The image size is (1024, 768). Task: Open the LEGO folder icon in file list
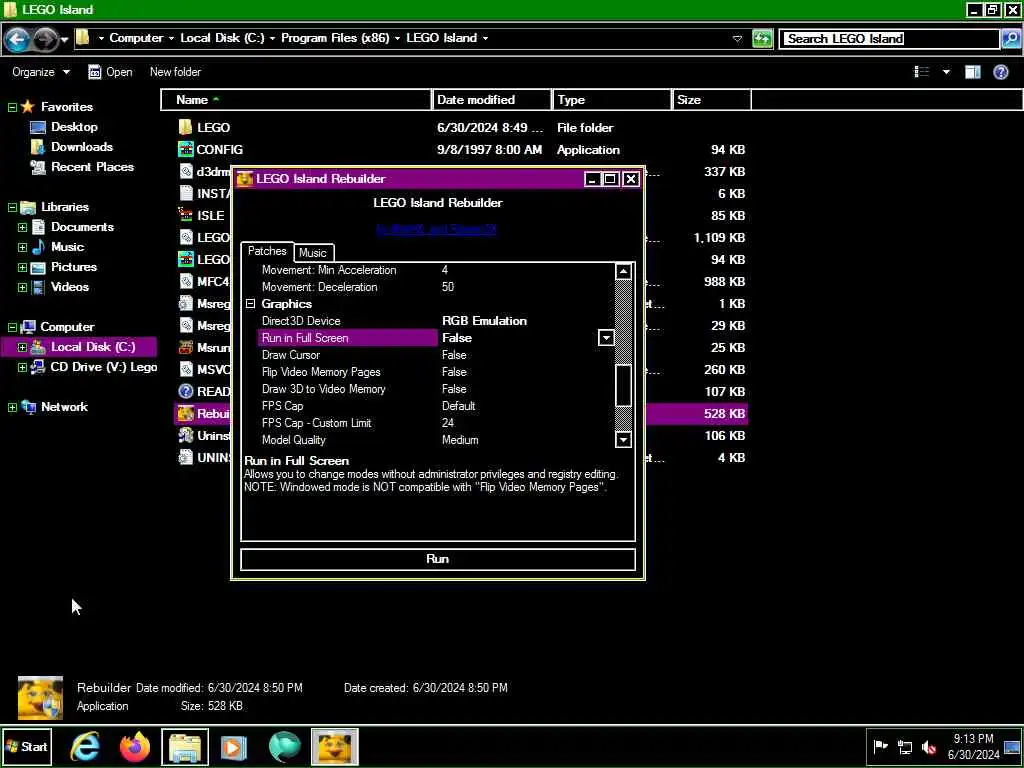185,127
